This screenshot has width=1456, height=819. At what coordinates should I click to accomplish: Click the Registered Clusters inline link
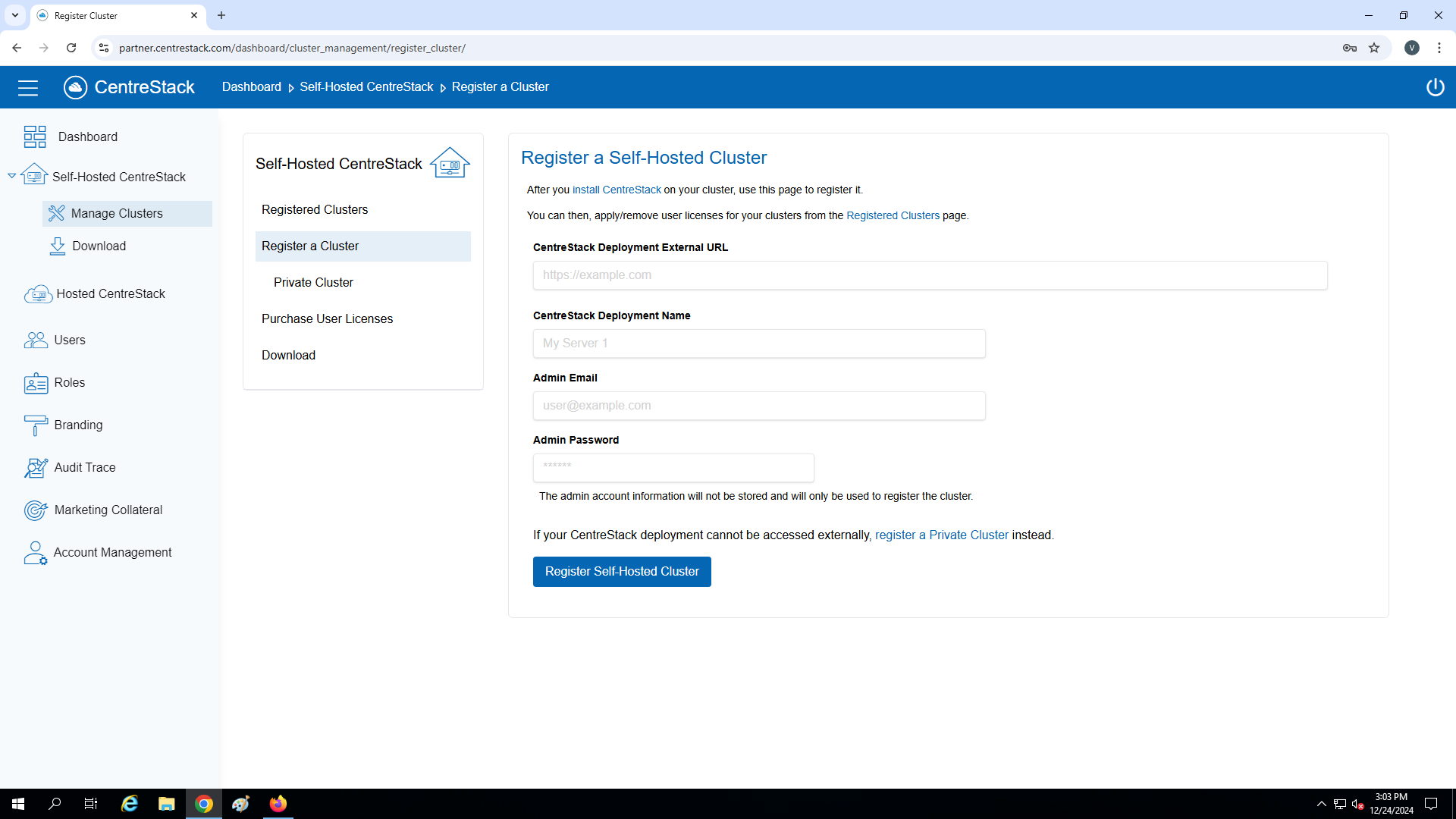[x=893, y=216]
